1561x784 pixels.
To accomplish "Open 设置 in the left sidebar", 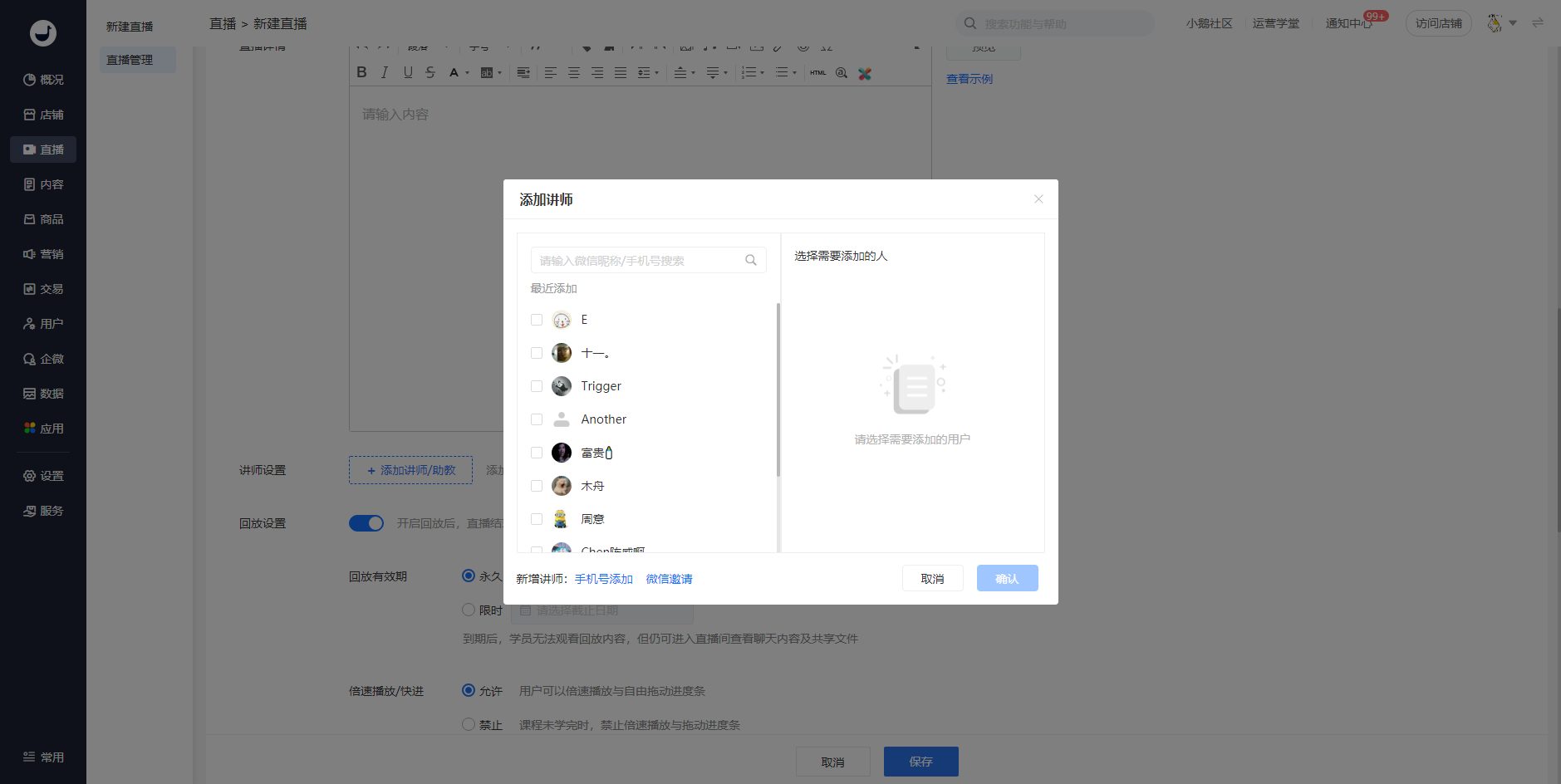I will (x=43, y=476).
